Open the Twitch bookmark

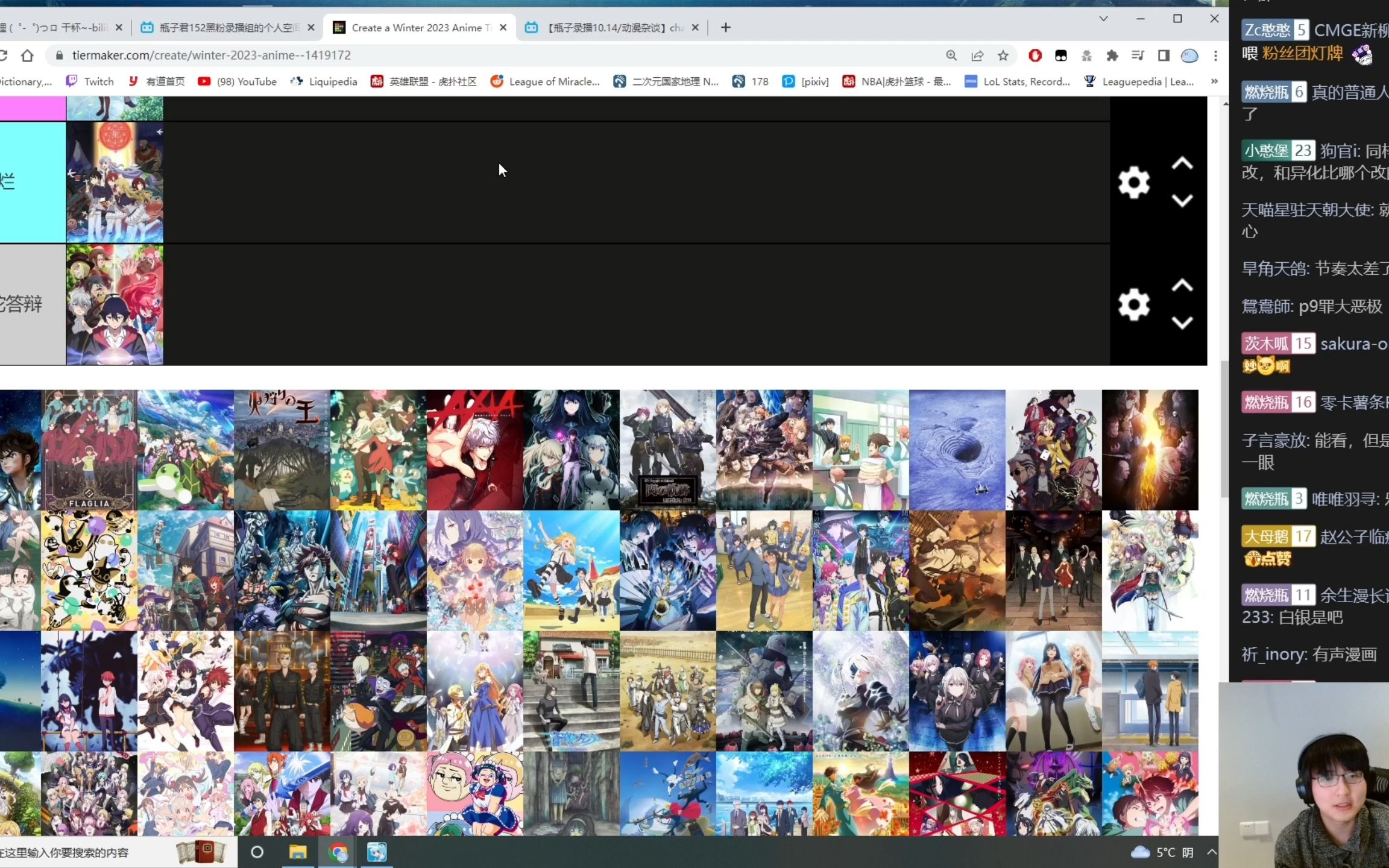coord(90,81)
